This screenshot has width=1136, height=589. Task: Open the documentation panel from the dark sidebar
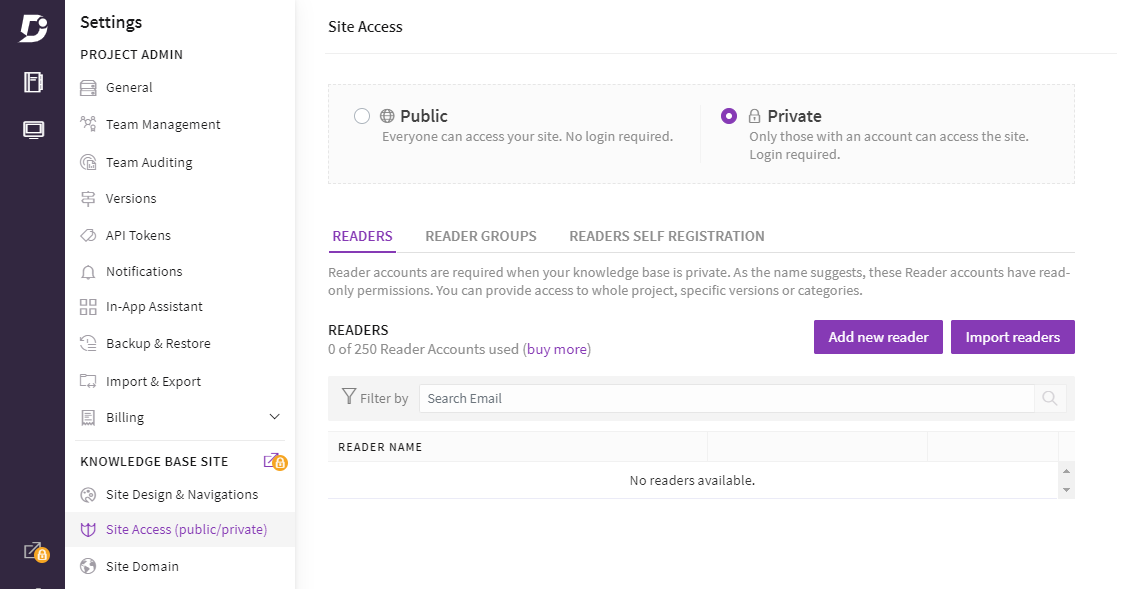point(31,82)
